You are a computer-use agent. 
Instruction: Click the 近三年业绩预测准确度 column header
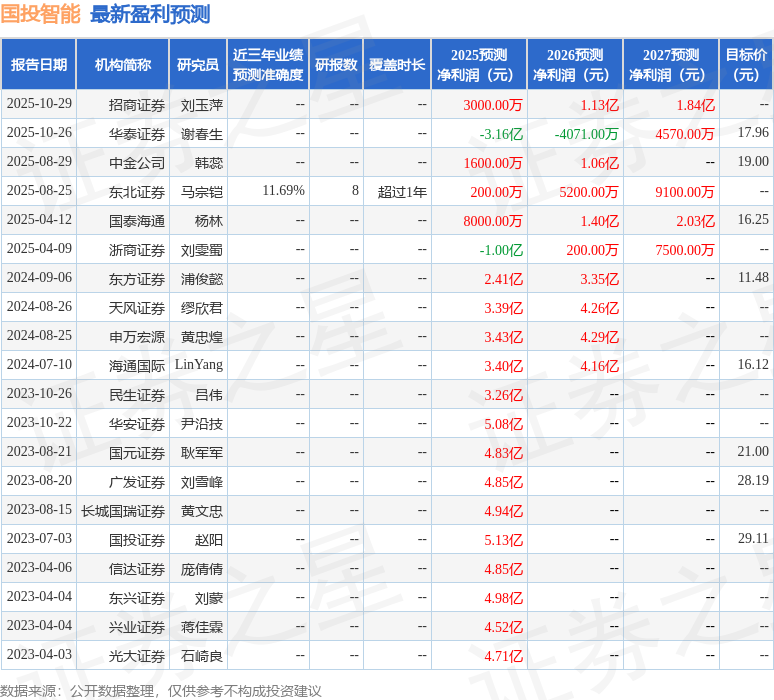point(267,65)
